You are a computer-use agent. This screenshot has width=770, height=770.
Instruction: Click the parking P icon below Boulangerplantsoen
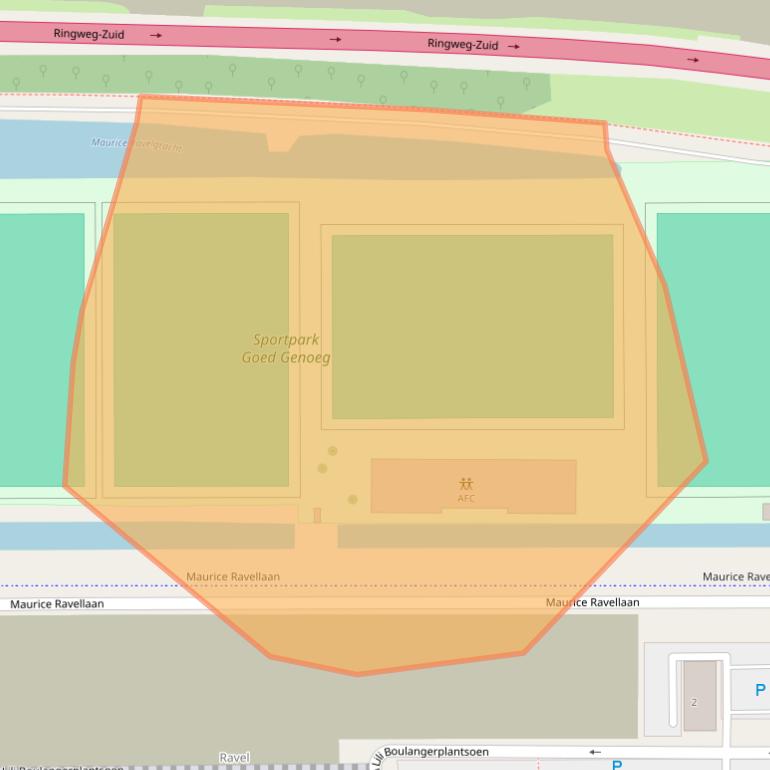pos(617,765)
